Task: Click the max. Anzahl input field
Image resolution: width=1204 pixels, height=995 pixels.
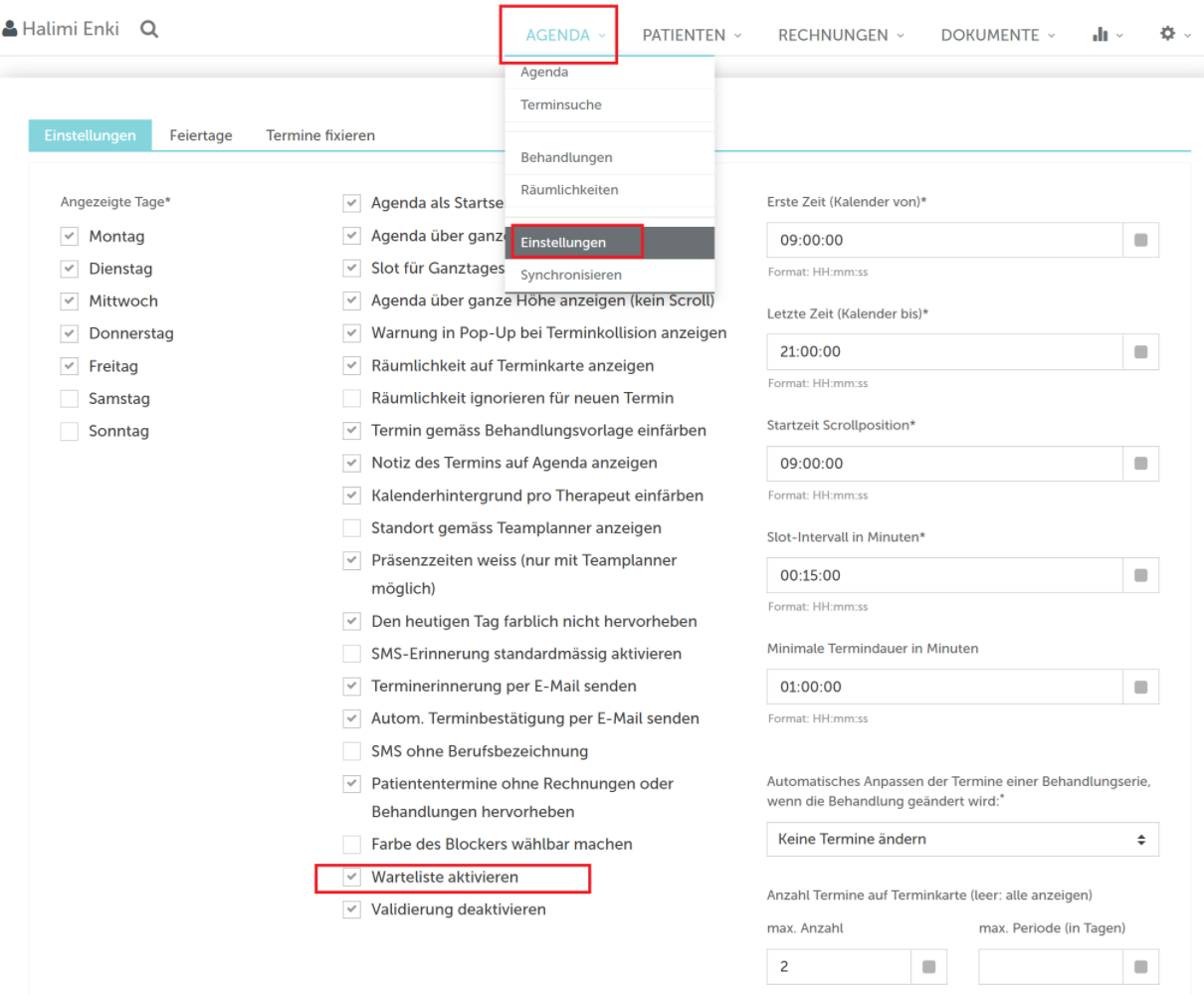Action: (x=839, y=966)
